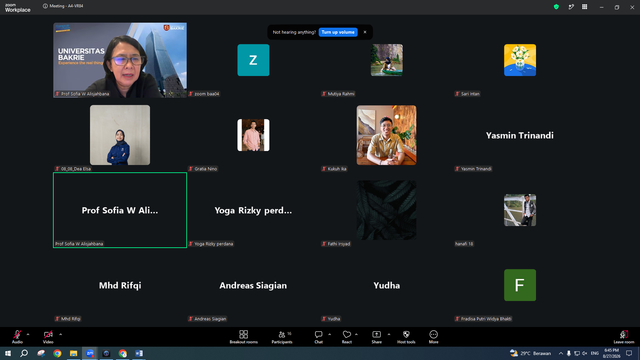Viewport: 640px width, 360px height.
Task: Select the zoom baa04 participant tile
Action: (253, 60)
